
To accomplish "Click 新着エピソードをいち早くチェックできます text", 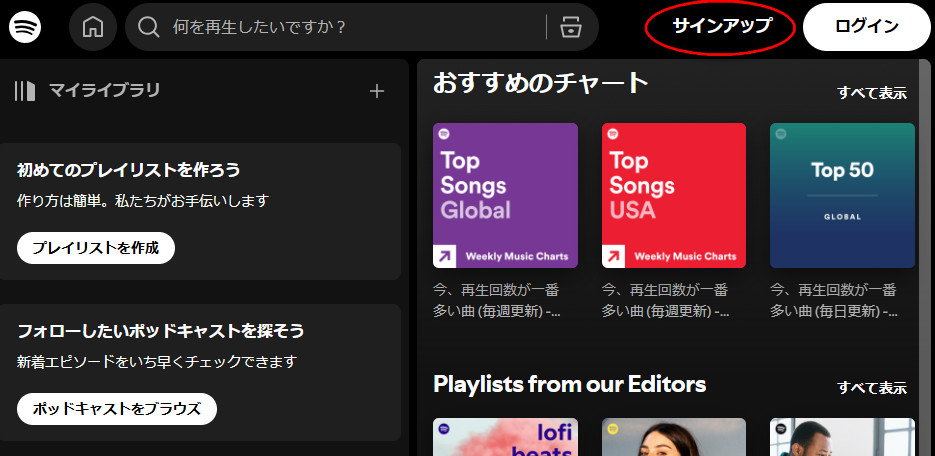I will 157,362.
